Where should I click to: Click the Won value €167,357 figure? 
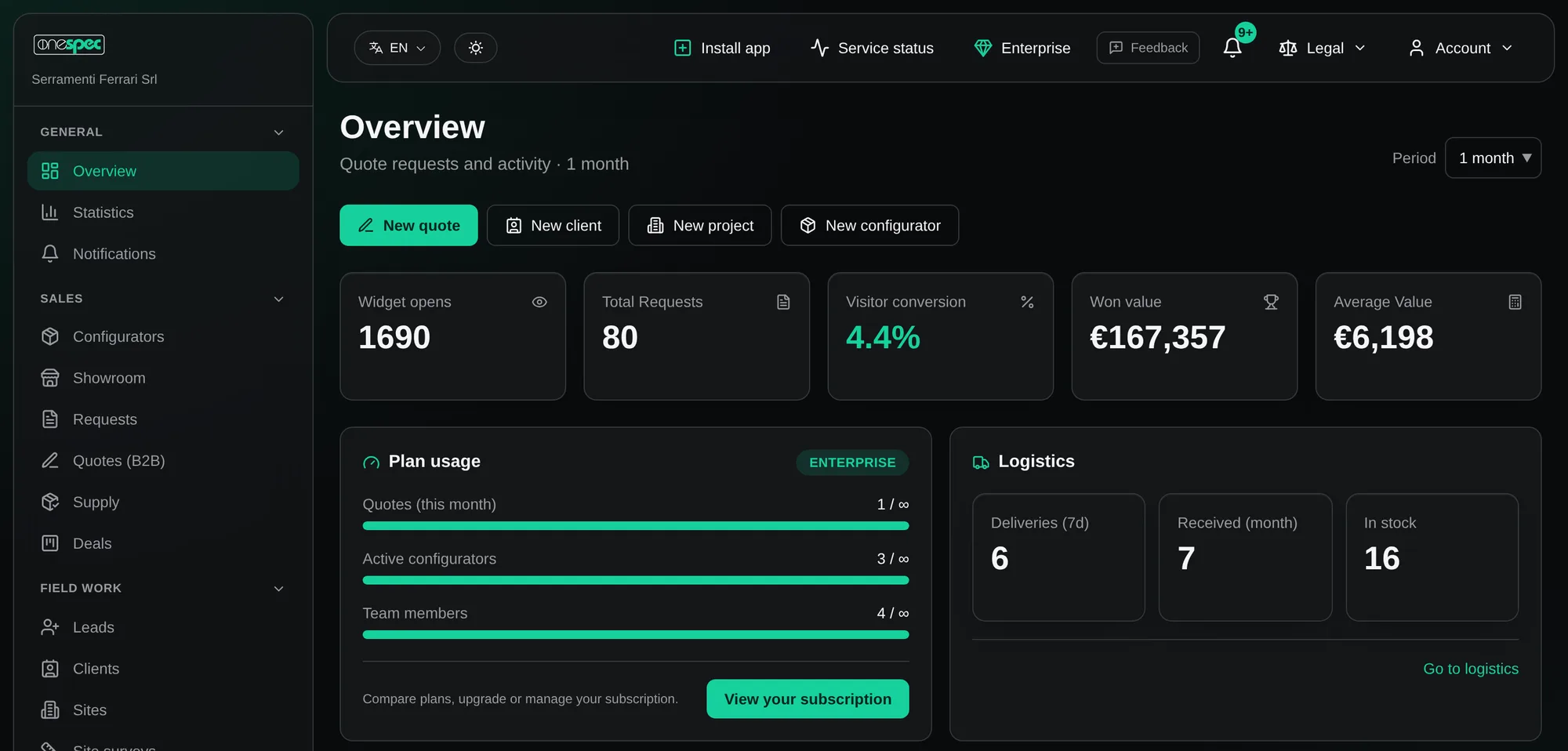(x=1157, y=338)
